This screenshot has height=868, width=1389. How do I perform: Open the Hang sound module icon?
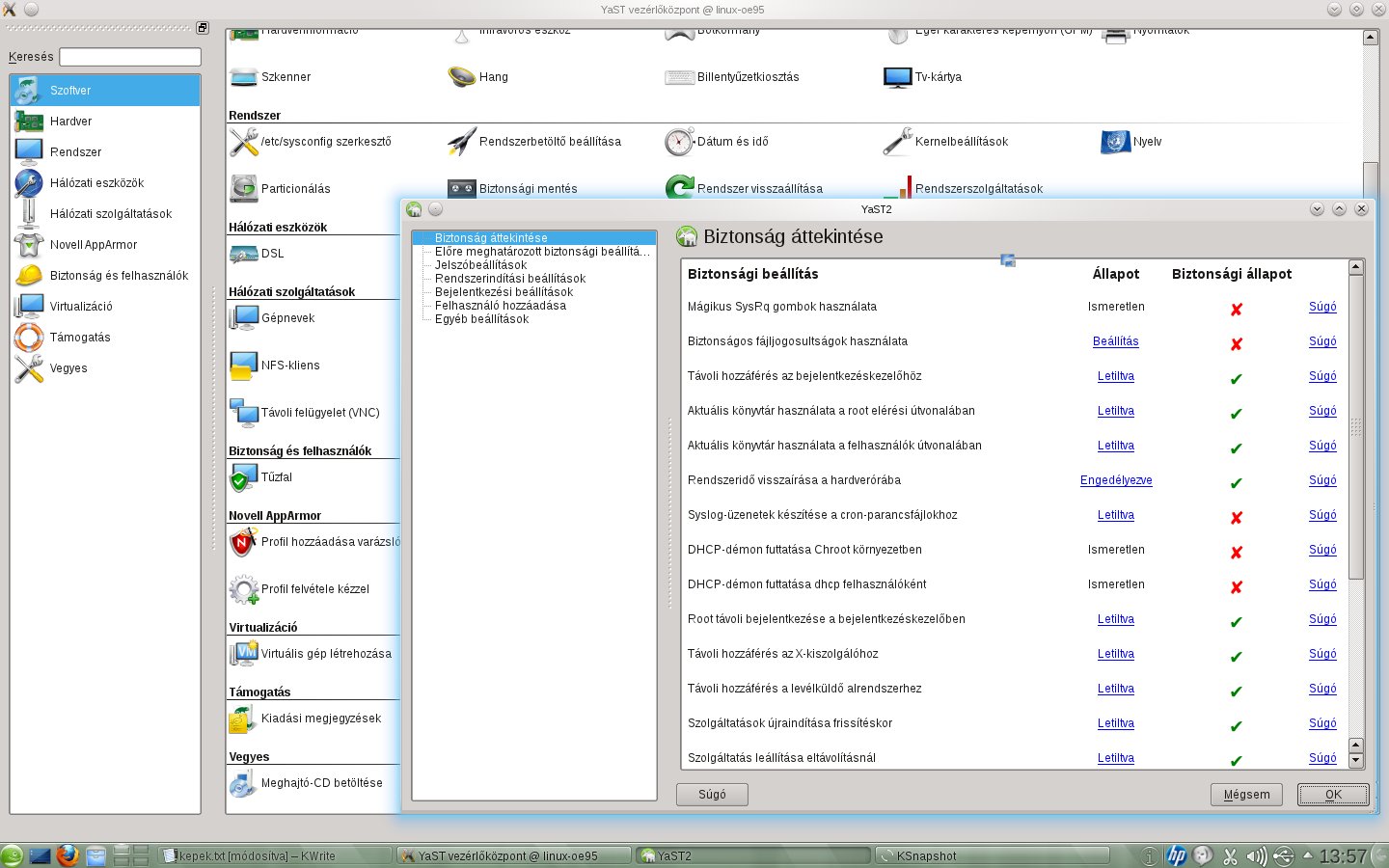462,77
